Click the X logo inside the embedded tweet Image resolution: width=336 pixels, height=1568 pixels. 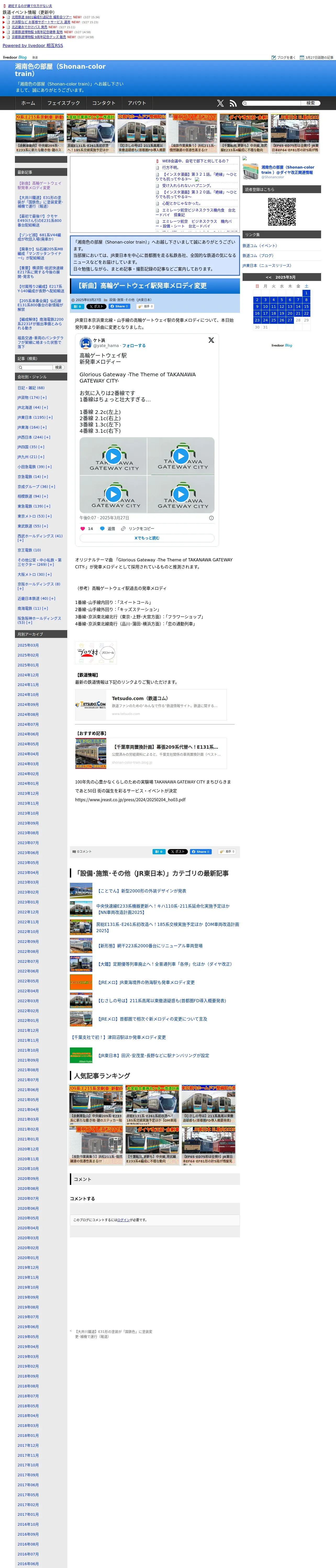coord(211,340)
